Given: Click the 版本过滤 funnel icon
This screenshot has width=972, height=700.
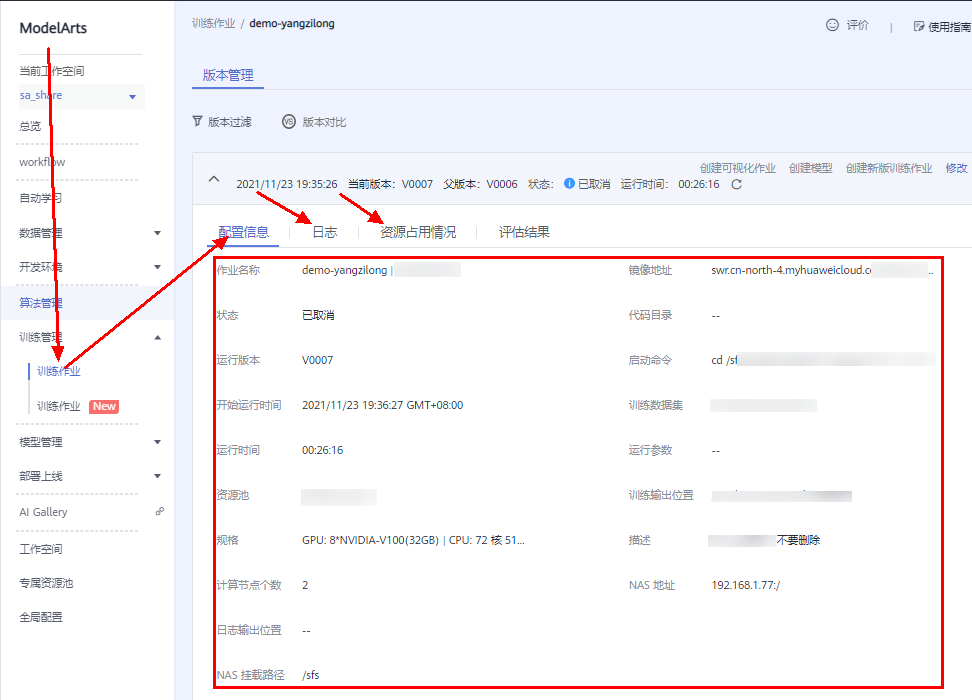Looking at the screenshot, I should pyautogui.click(x=197, y=121).
